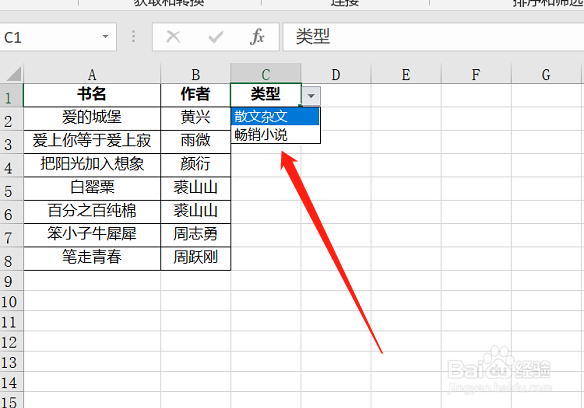
Task: Select author cell 黄兴
Action: tap(196, 118)
